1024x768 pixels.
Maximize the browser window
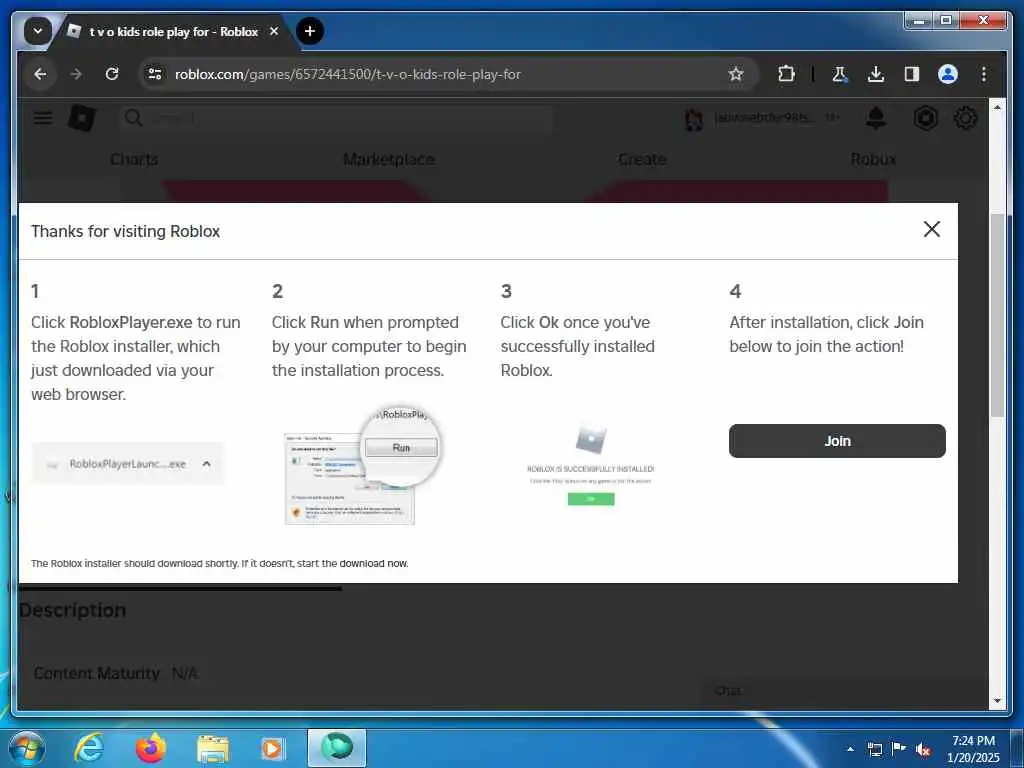point(945,22)
